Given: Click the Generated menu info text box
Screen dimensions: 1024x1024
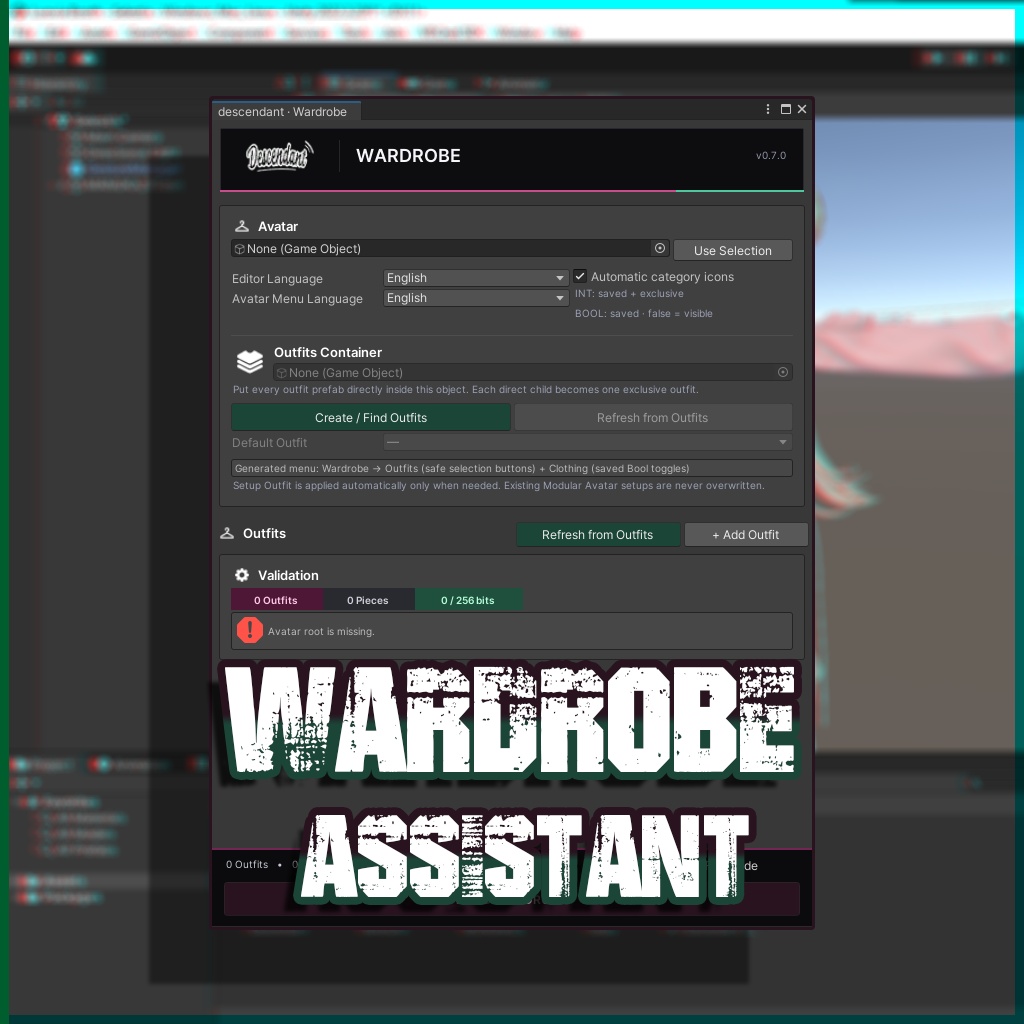Looking at the screenshot, I should (511, 468).
